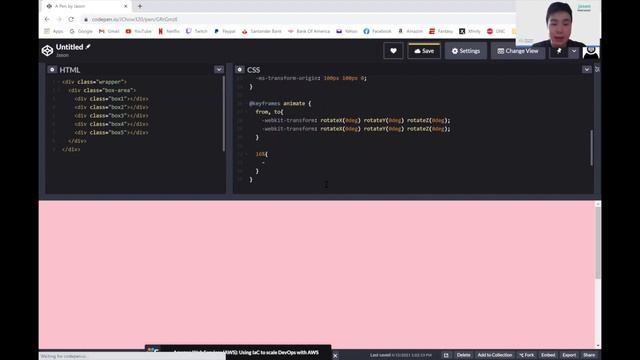Image resolution: width=640 pixels, height=360 pixels.
Task: Click the preview pane scrollbar
Action: pos(598,243)
